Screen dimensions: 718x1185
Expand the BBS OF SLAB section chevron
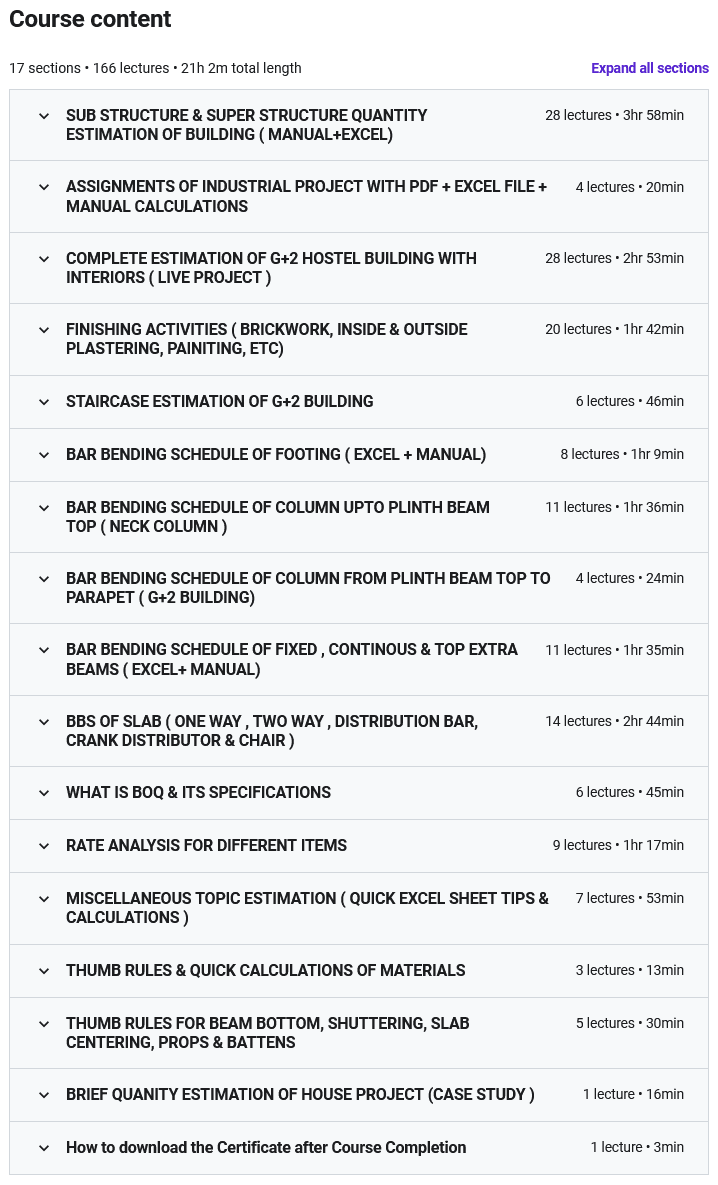click(x=44, y=721)
